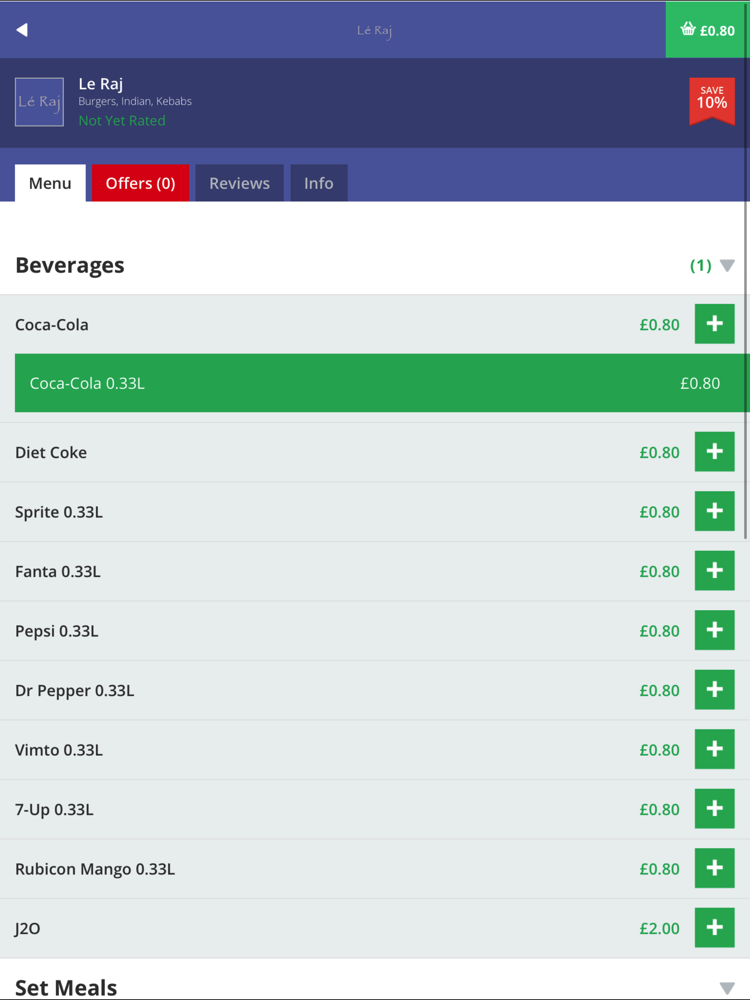Screen dimensions: 750x1000
Task: Tap the Save 10% badge
Action: tap(712, 100)
